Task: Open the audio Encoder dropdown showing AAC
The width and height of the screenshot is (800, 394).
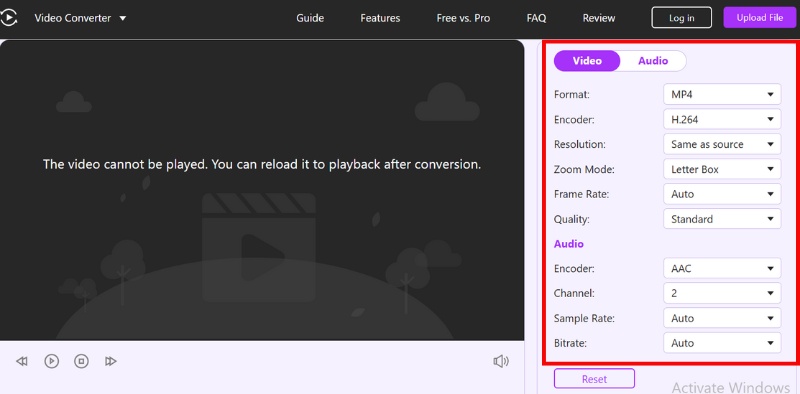Action: (722, 268)
